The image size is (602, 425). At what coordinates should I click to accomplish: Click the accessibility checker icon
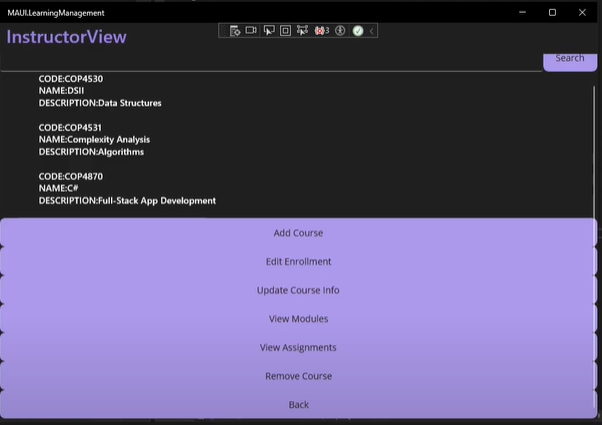point(340,31)
